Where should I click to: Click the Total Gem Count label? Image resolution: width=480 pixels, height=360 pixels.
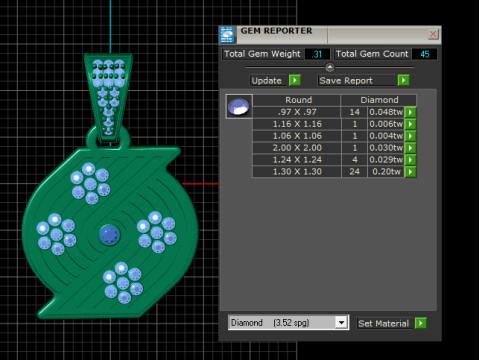[x=372, y=54]
